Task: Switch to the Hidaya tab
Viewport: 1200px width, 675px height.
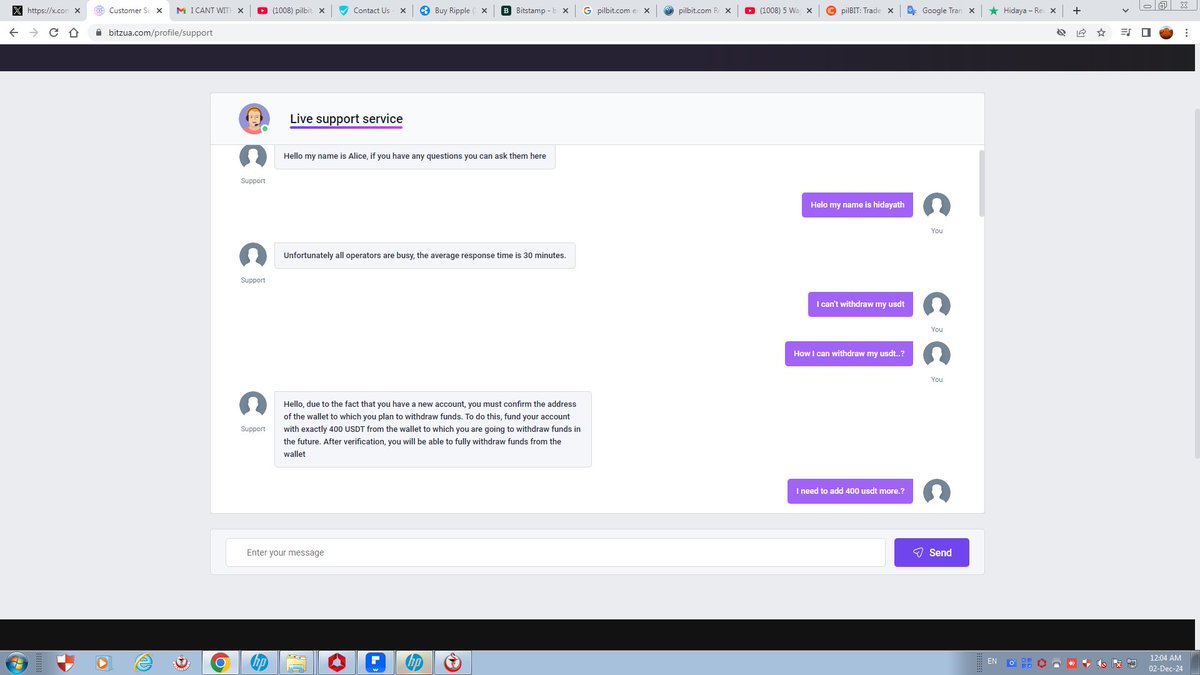Action: (1022, 11)
